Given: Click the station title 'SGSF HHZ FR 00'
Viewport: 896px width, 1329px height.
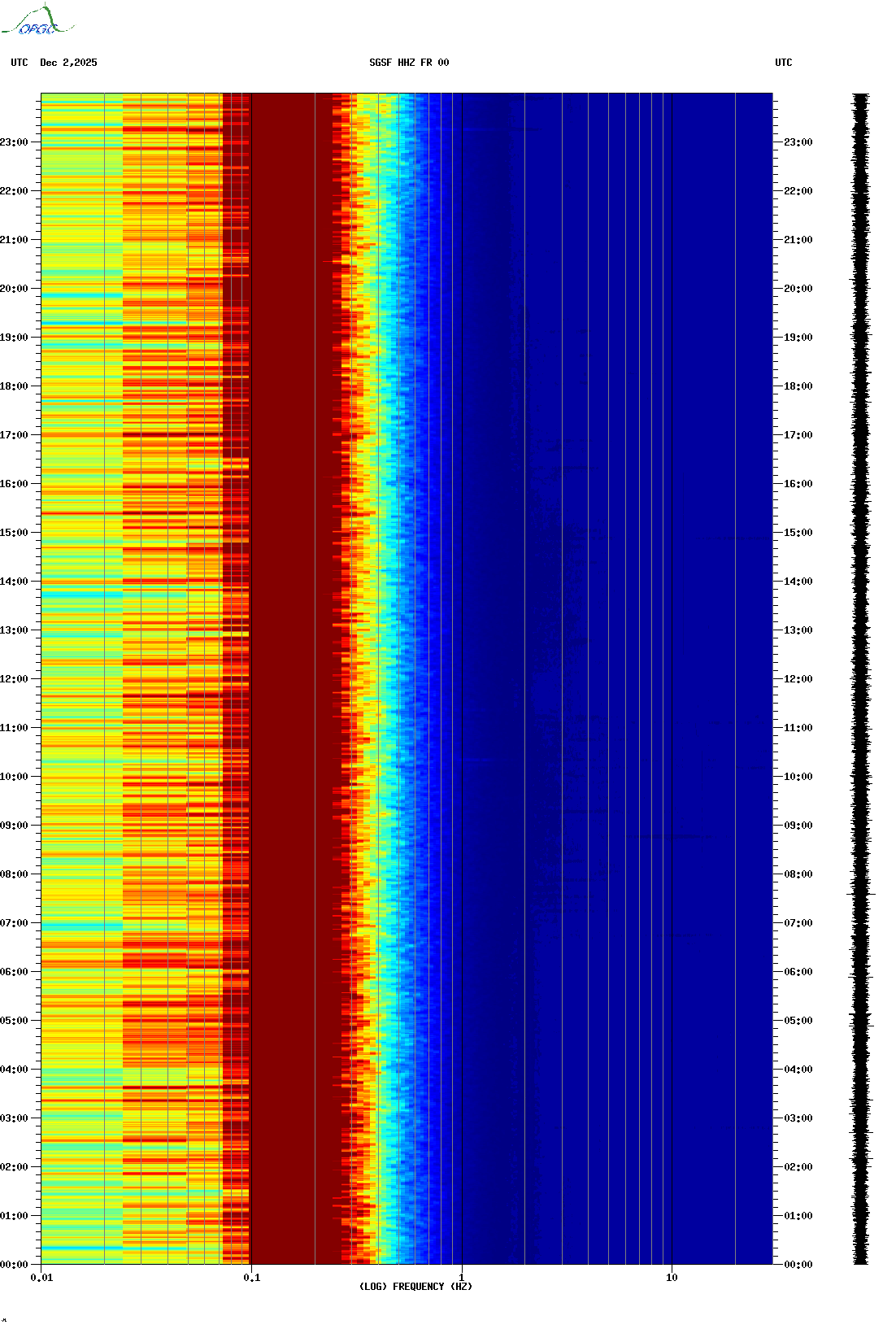Looking at the screenshot, I should (x=409, y=63).
